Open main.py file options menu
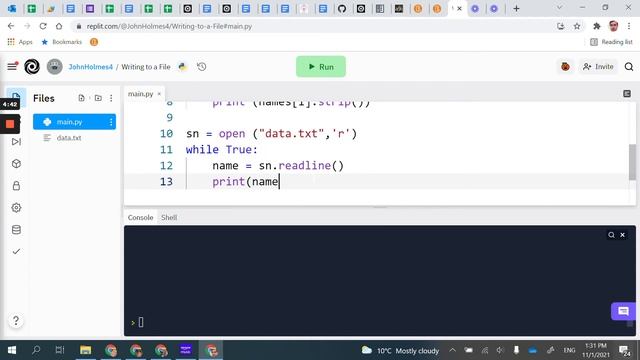Viewport: 640px width, 360px height. coord(111,122)
